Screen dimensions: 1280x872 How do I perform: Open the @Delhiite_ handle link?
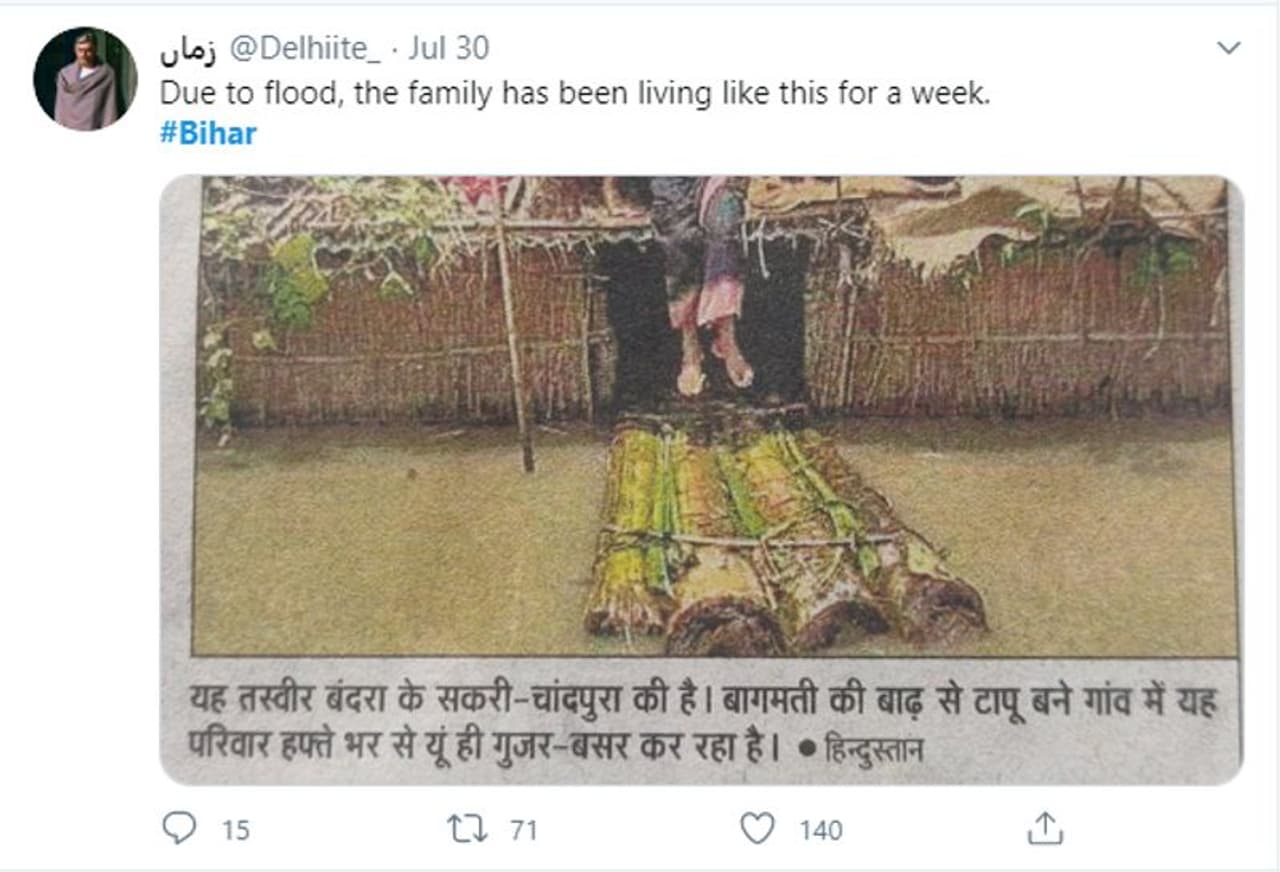[304, 48]
